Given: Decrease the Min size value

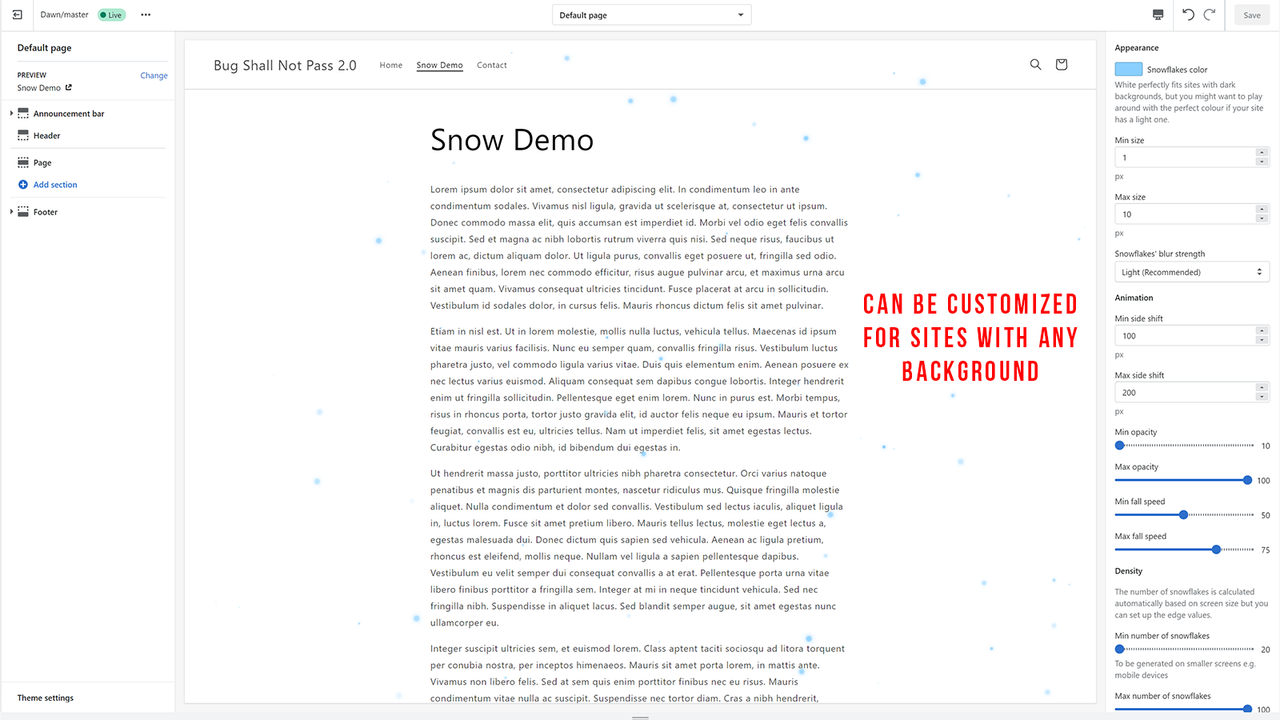Looking at the screenshot, I should 1262,162.
